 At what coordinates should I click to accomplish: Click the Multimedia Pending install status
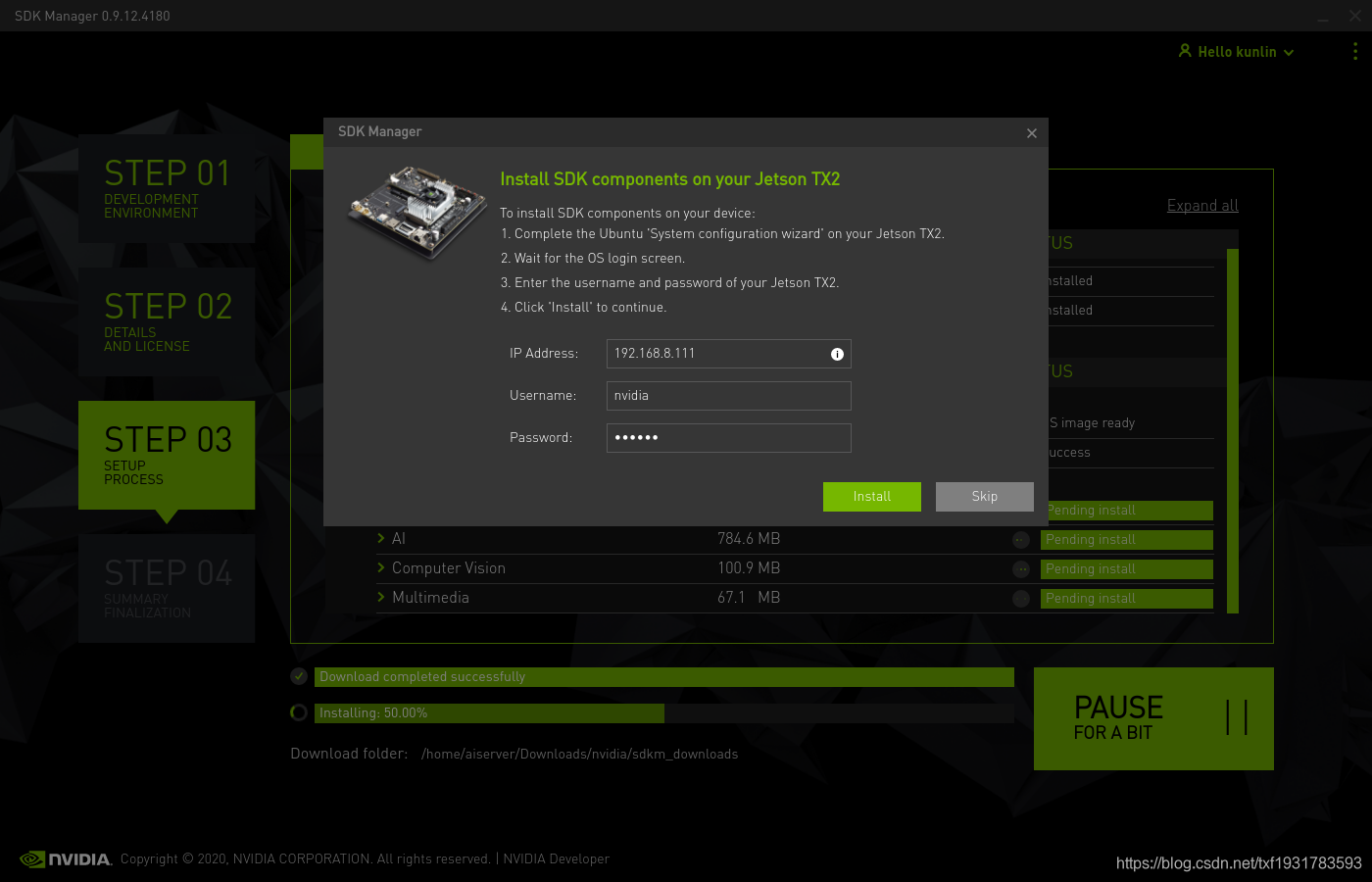(1127, 599)
